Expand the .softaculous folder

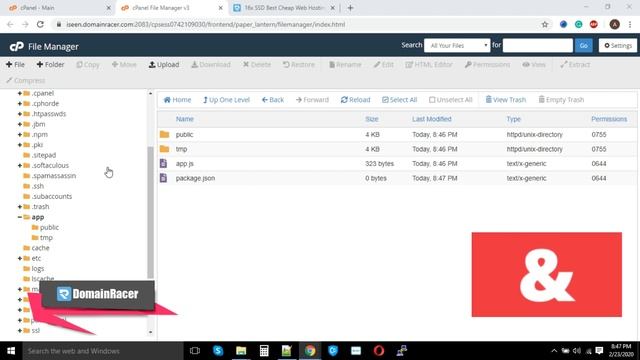pos(20,165)
